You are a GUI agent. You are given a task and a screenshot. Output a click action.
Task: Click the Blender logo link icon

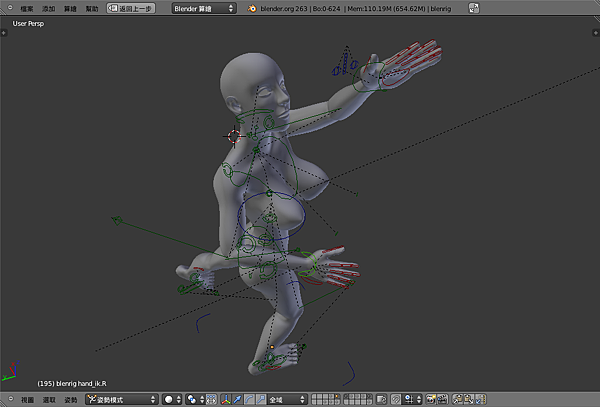(254, 8)
